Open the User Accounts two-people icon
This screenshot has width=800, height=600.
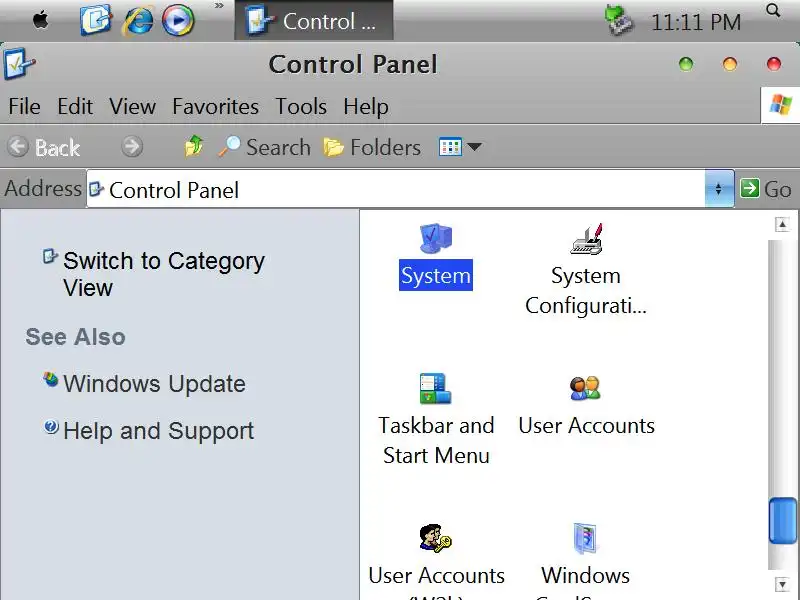[x=585, y=389]
